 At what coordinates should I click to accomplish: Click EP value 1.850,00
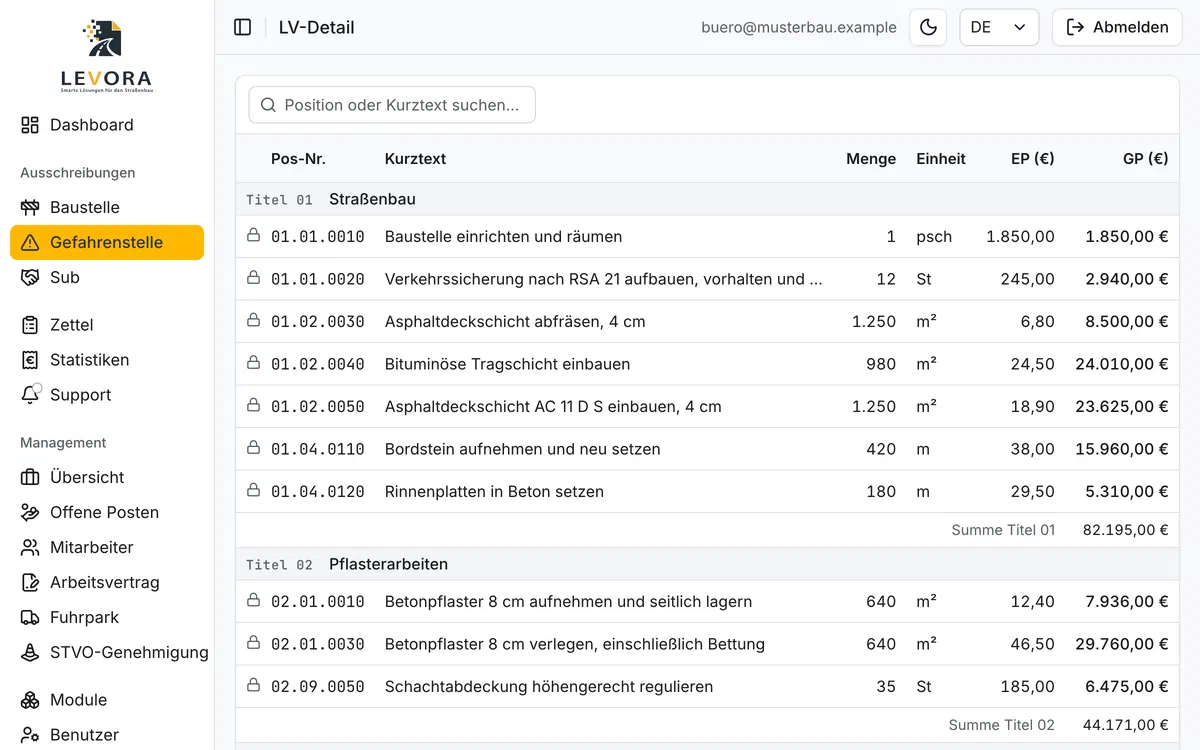(1020, 237)
